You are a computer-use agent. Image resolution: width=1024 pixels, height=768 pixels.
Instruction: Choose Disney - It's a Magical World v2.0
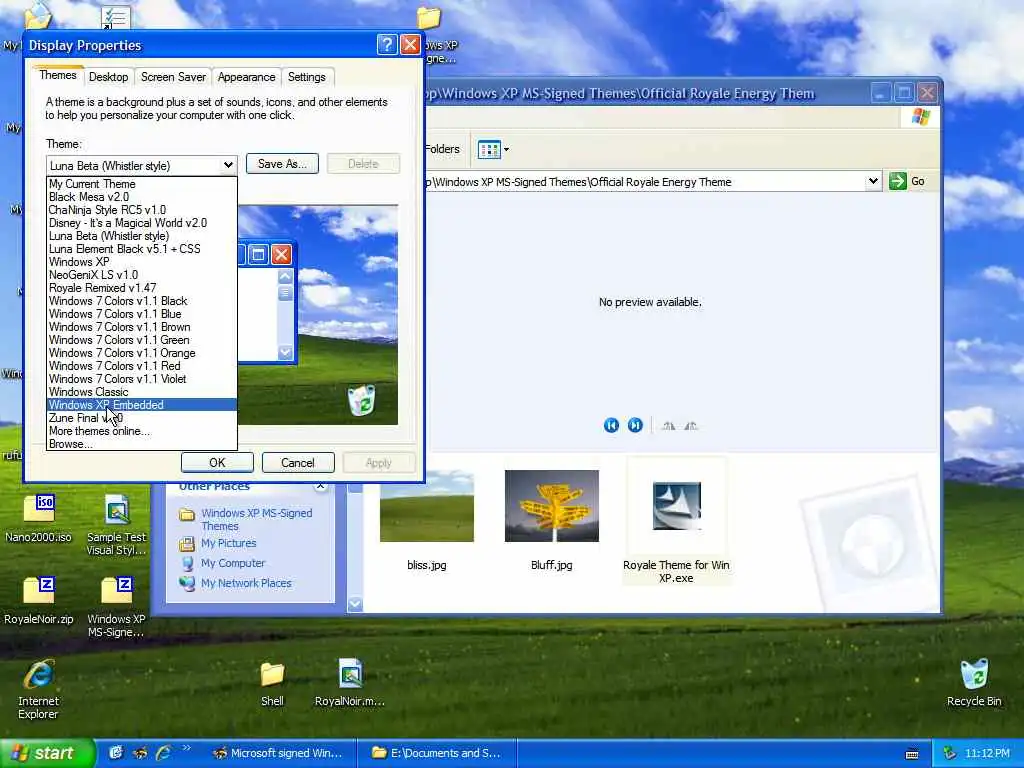[142, 223]
